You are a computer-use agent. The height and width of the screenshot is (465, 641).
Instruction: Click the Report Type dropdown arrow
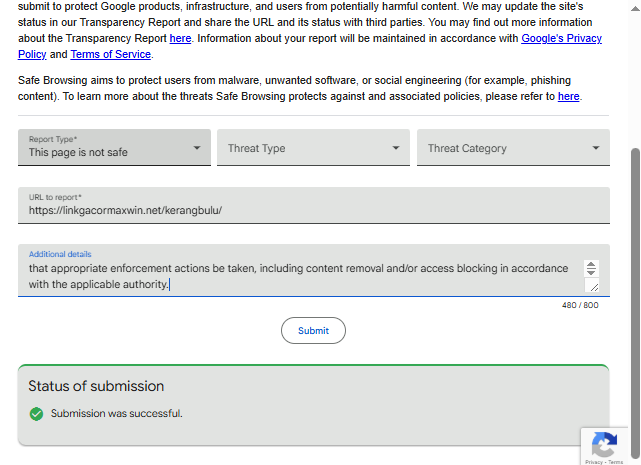pos(197,148)
